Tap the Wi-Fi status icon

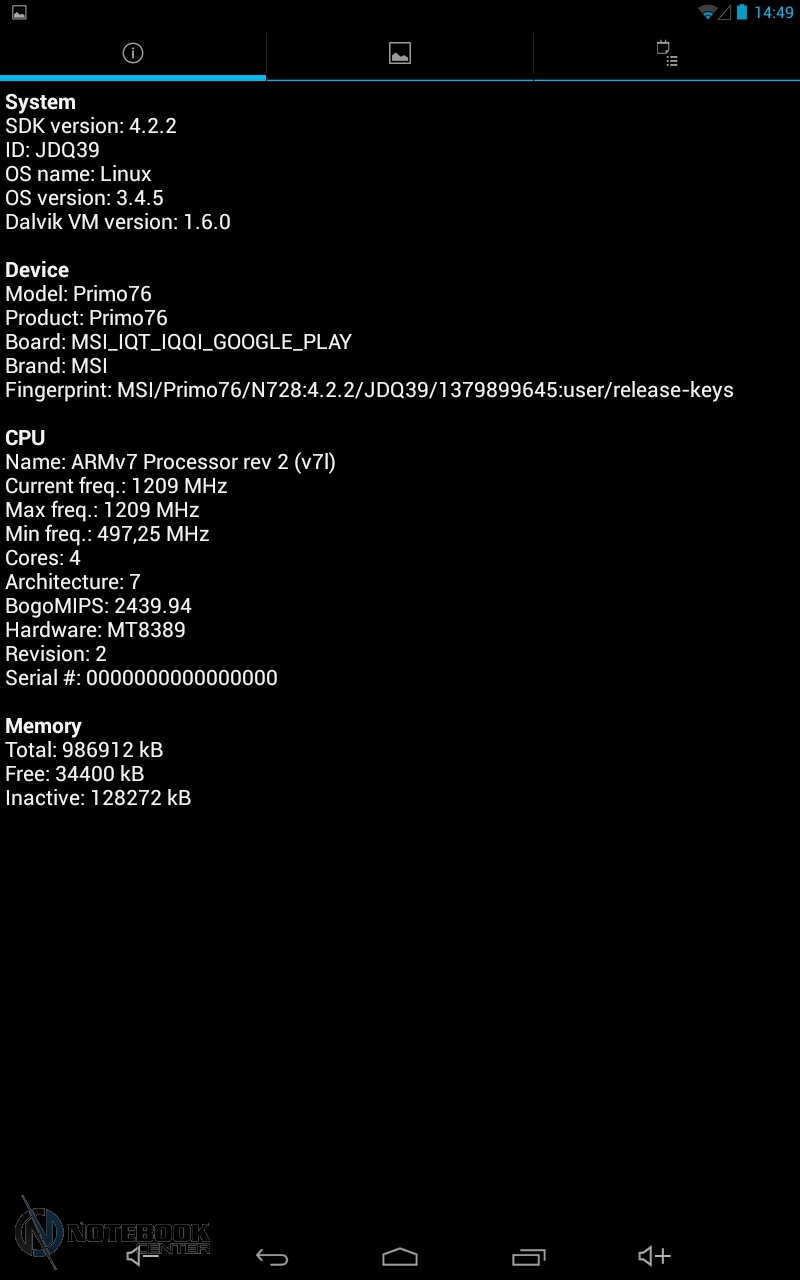click(708, 12)
